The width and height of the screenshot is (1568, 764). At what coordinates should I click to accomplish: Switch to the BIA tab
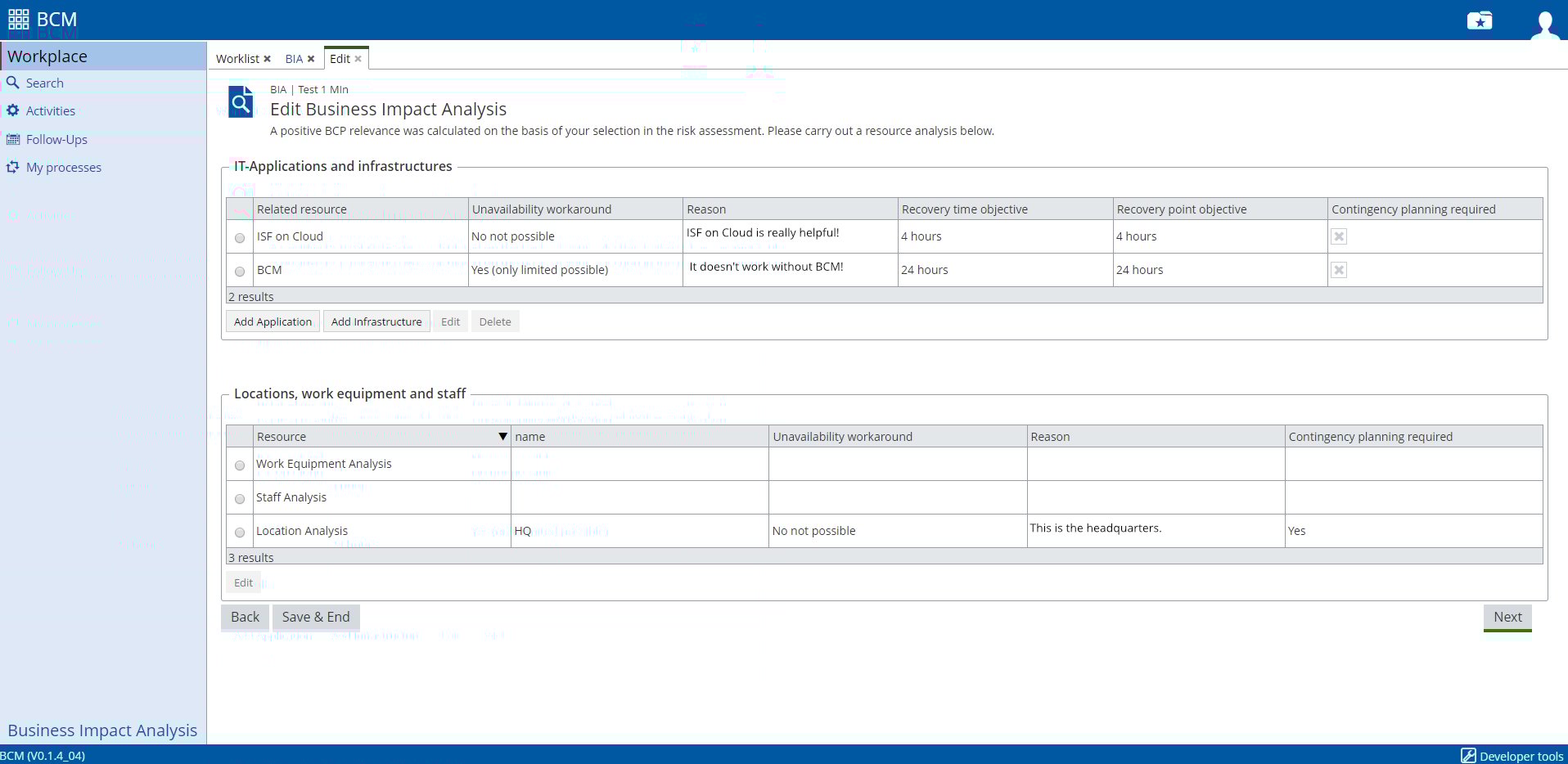(x=294, y=59)
